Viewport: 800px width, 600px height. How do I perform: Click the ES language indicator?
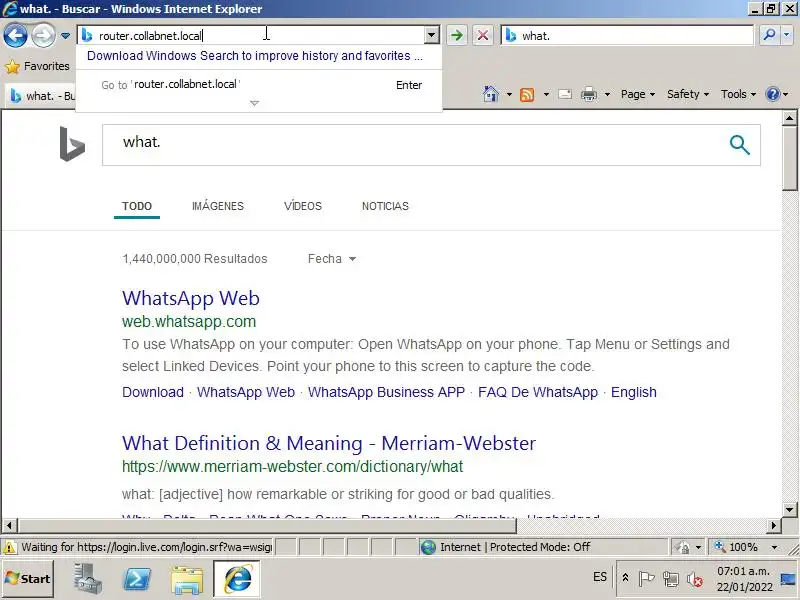pyautogui.click(x=599, y=577)
